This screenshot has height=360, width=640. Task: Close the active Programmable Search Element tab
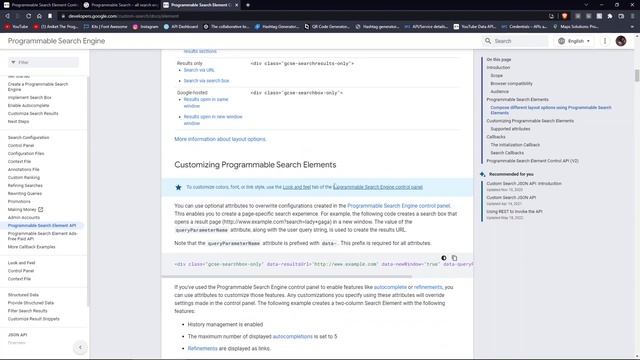[x=236, y=5]
